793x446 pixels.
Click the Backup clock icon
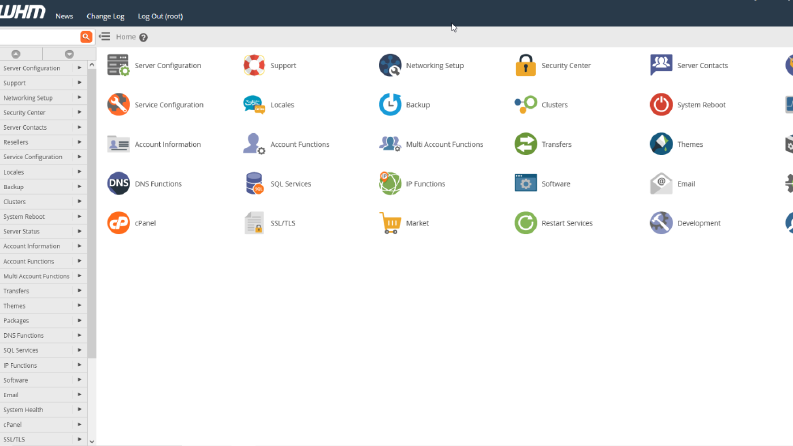390,105
